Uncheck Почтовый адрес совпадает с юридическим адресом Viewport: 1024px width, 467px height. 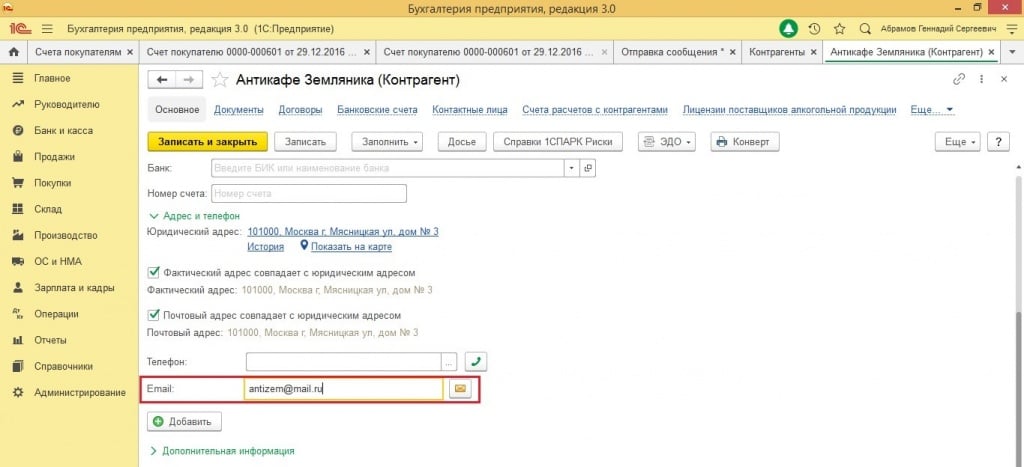pyautogui.click(x=154, y=315)
